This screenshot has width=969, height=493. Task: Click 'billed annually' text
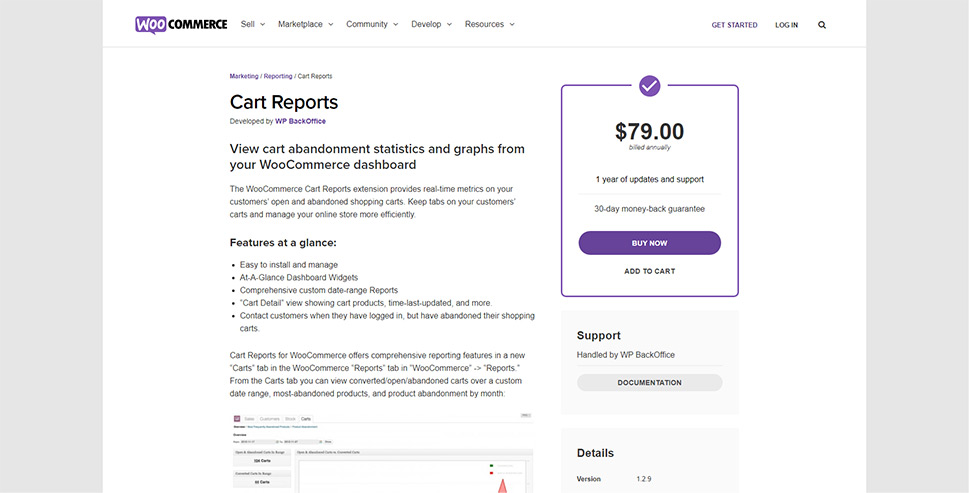point(650,148)
